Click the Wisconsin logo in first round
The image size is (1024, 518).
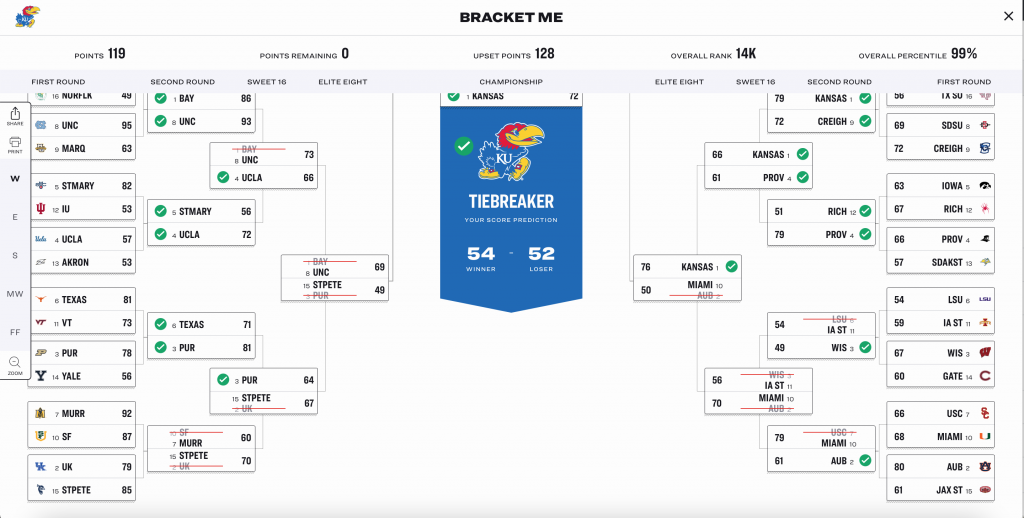[x=985, y=353]
